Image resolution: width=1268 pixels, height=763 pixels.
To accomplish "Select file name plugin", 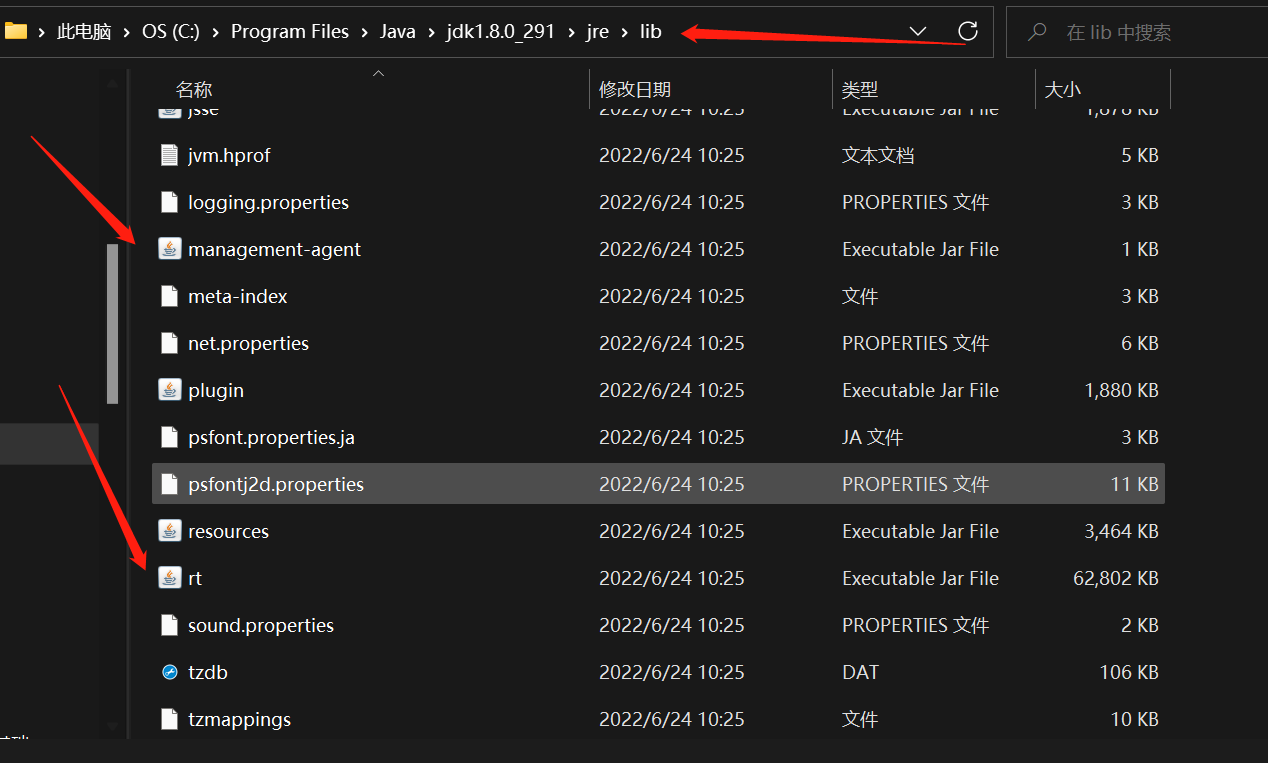I will click(x=216, y=390).
